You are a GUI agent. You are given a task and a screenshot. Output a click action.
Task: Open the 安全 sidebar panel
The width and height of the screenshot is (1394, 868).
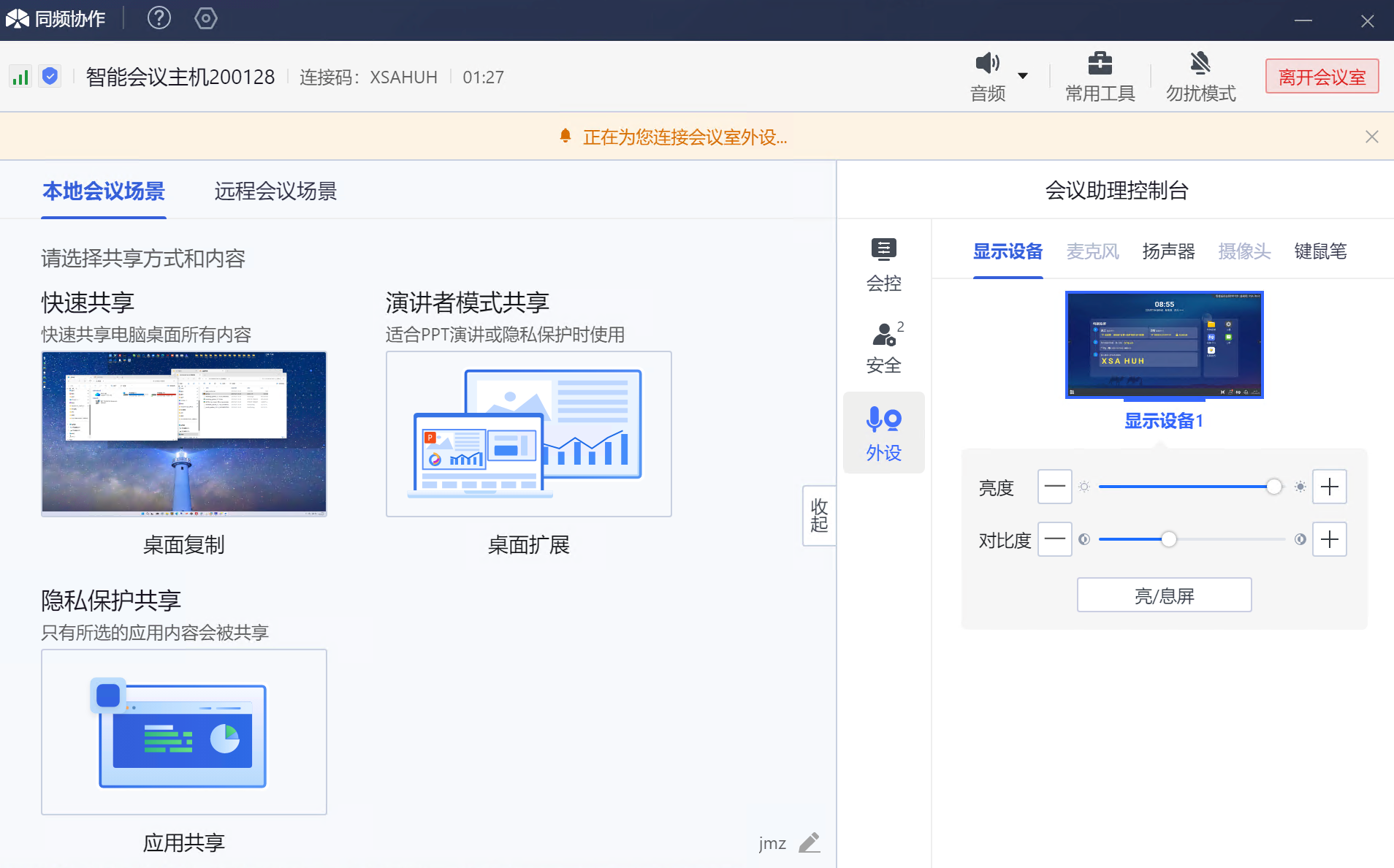[x=883, y=348]
